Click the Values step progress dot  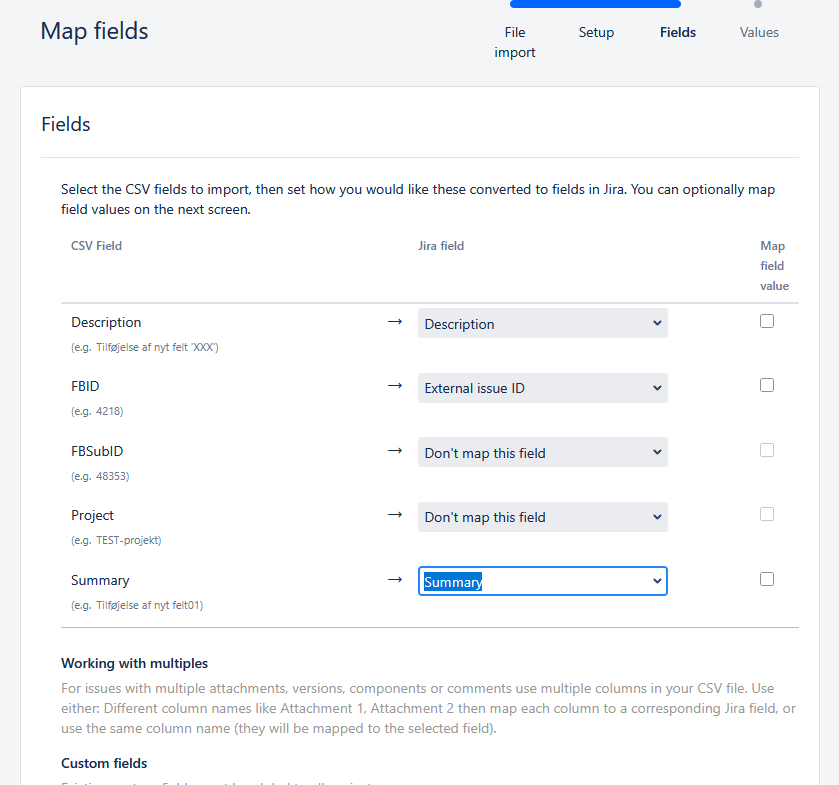pos(758,4)
